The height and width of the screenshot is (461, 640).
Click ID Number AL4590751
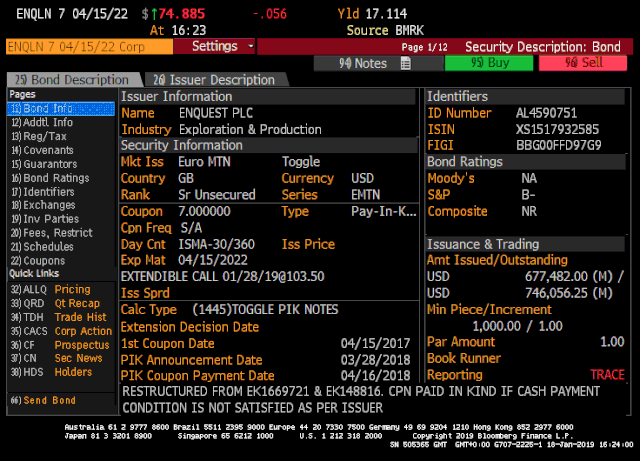pos(546,113)
